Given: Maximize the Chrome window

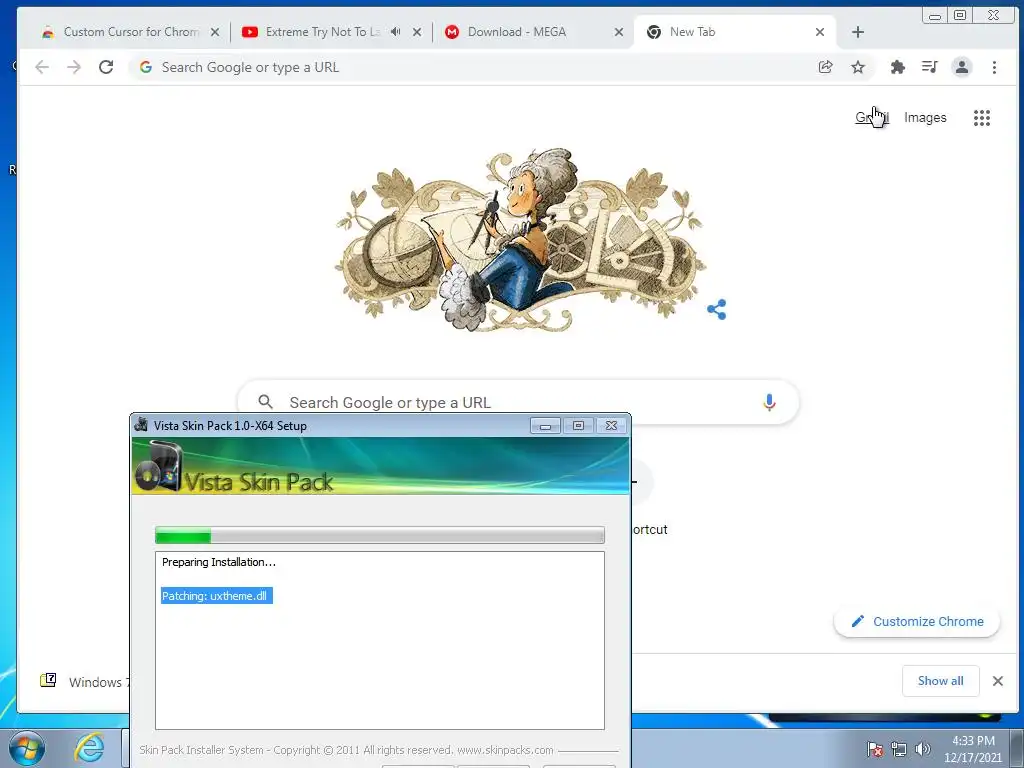Looking at the screenshot, I should 960,15.
